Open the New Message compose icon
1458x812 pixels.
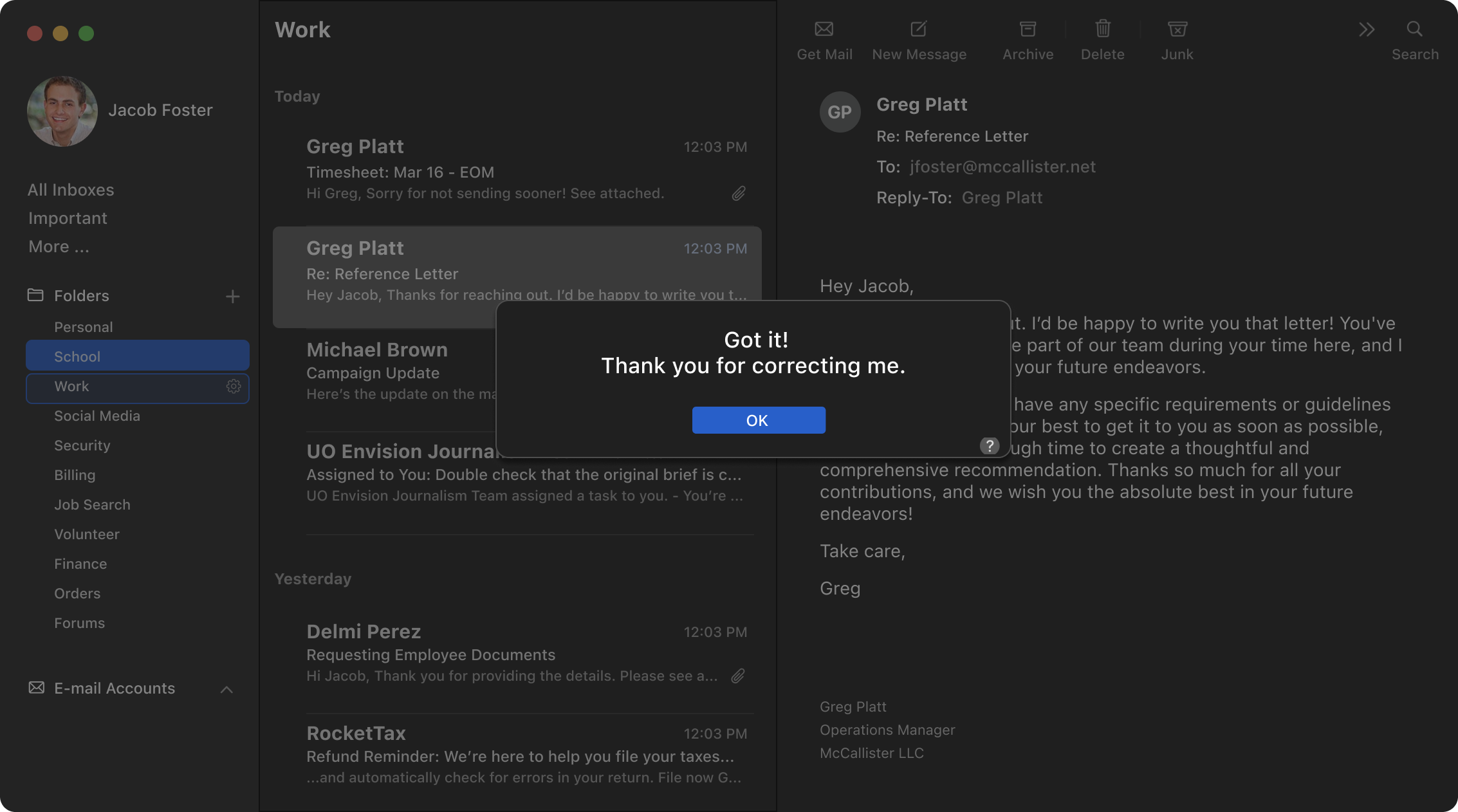[918, 30]
